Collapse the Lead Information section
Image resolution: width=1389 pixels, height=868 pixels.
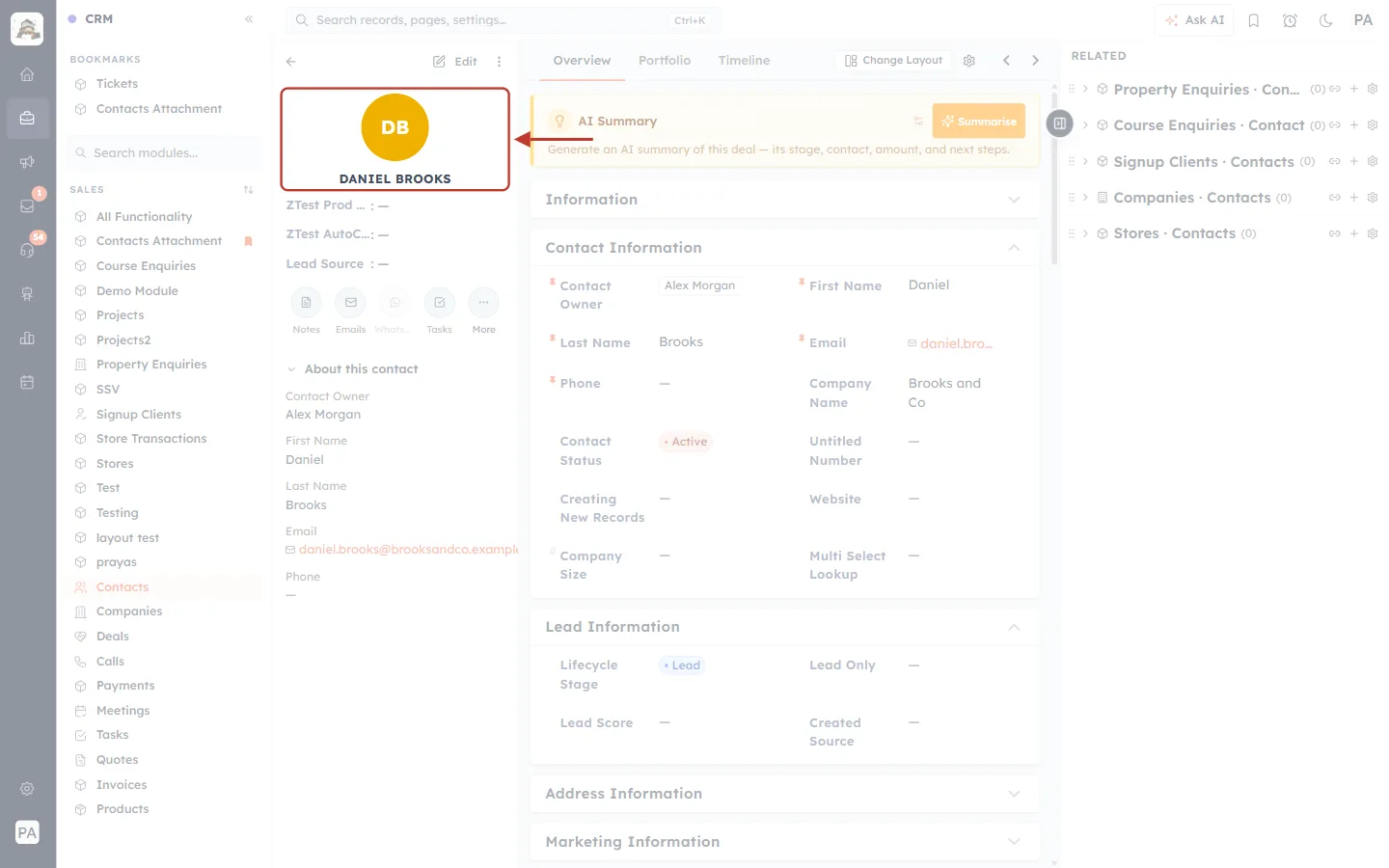1014,627
